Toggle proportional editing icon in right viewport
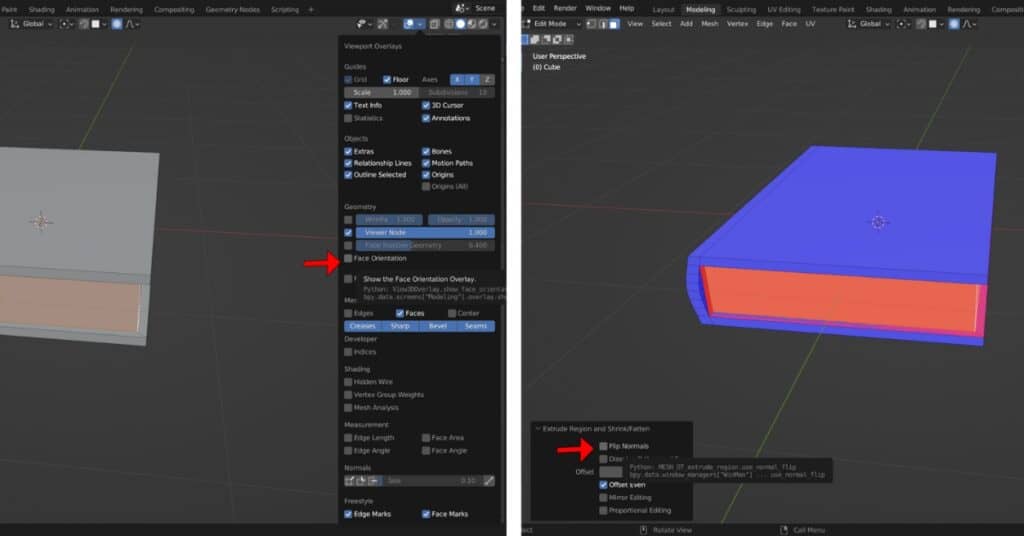The image size is (1024, 536). pyautogui.click(x=955, y=24)
